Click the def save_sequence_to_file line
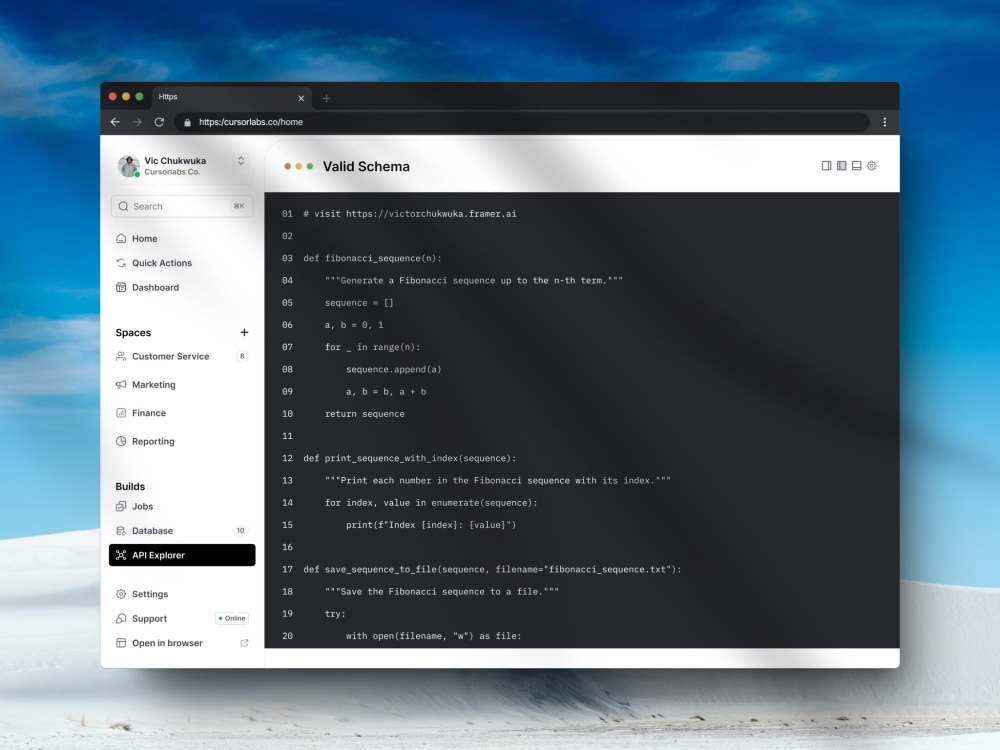 point(492,570)
